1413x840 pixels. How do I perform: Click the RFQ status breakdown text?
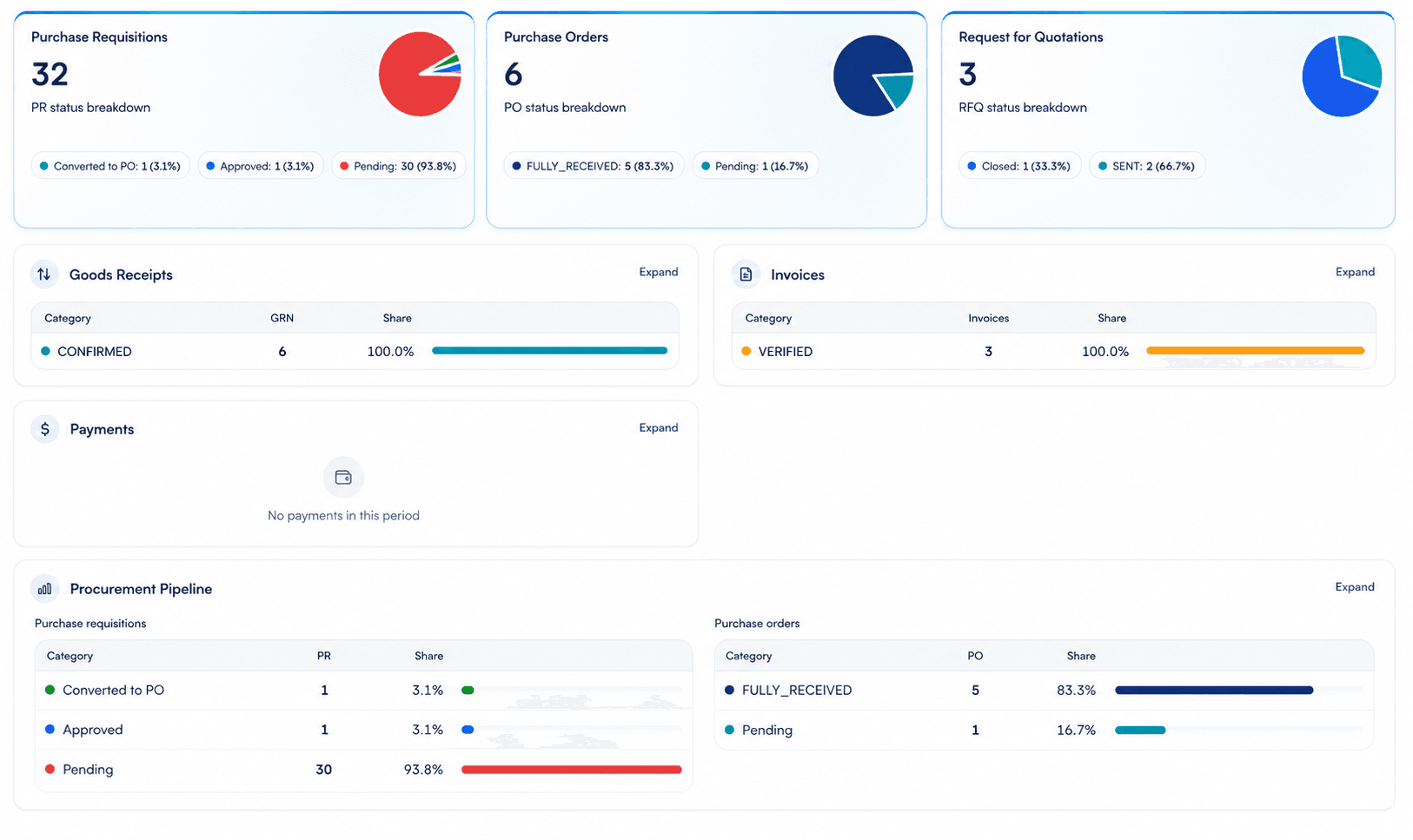1023,108
